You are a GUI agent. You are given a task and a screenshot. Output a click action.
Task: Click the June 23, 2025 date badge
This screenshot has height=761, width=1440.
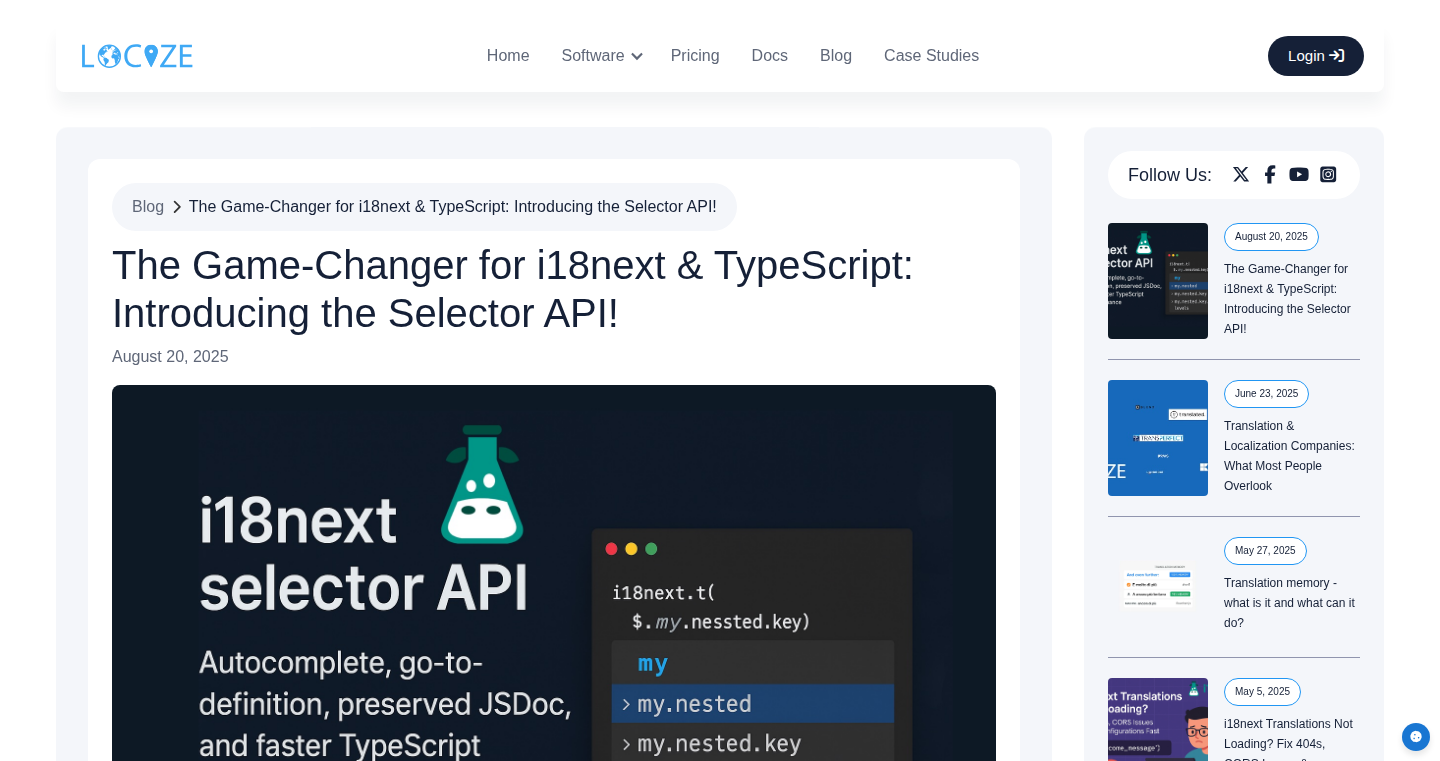point(1266,394)
